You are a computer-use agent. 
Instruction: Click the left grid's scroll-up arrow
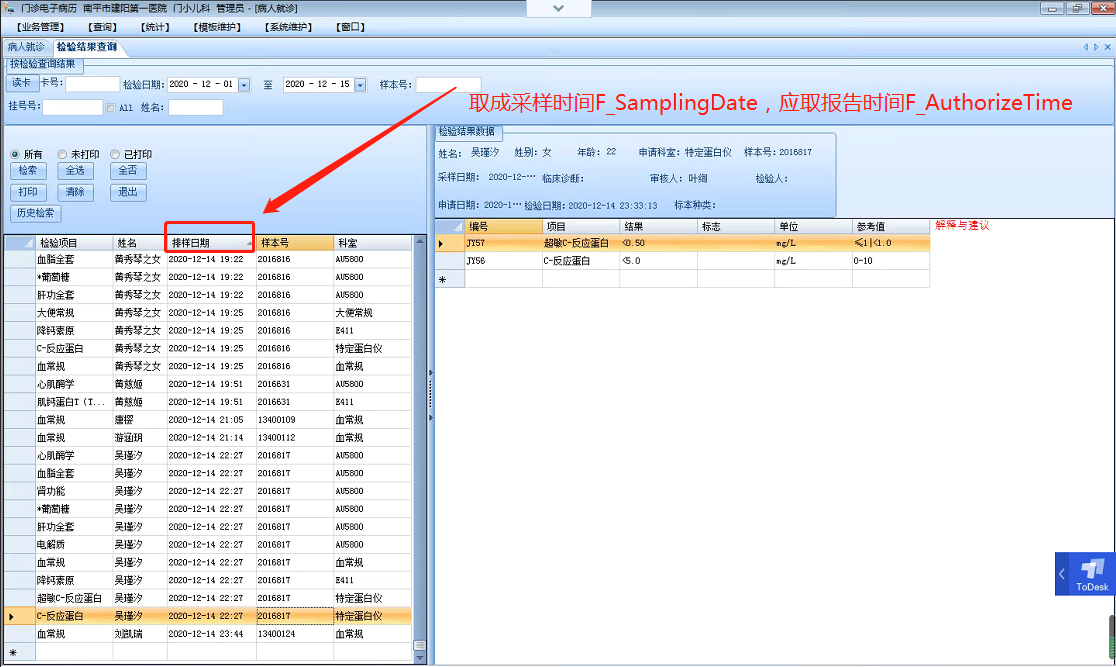coord(419,242)
